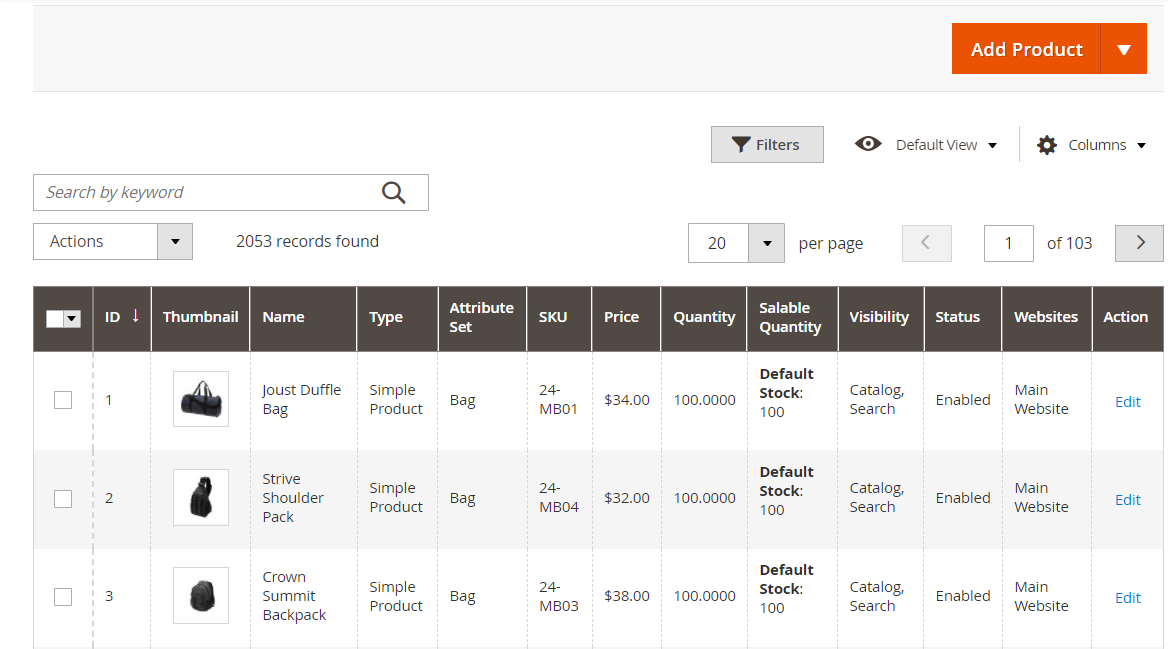
Task: Open the per page count dropdown
Action: coord(766,243)
